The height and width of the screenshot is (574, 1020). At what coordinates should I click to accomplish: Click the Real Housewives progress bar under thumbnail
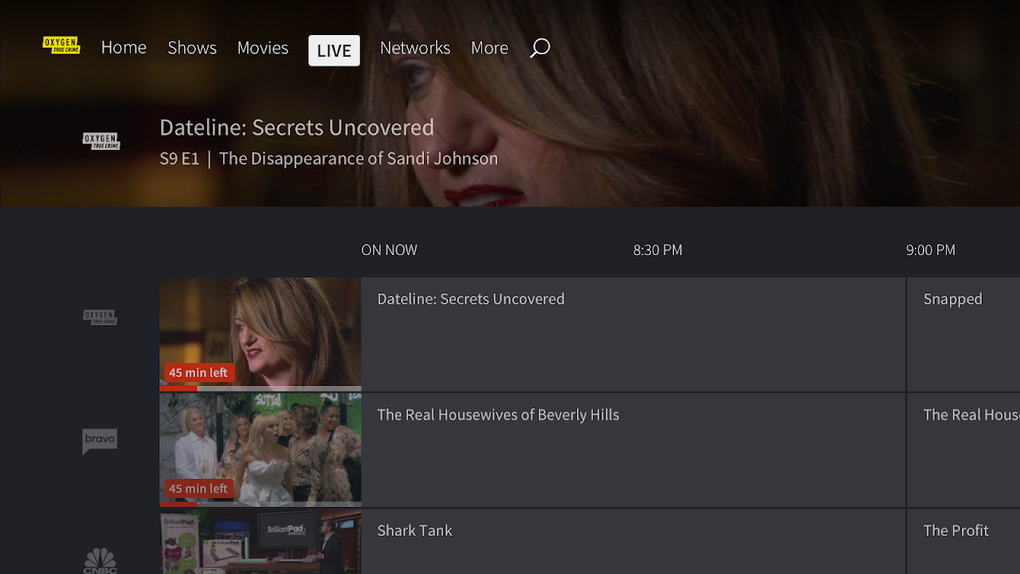pos(260,504)
